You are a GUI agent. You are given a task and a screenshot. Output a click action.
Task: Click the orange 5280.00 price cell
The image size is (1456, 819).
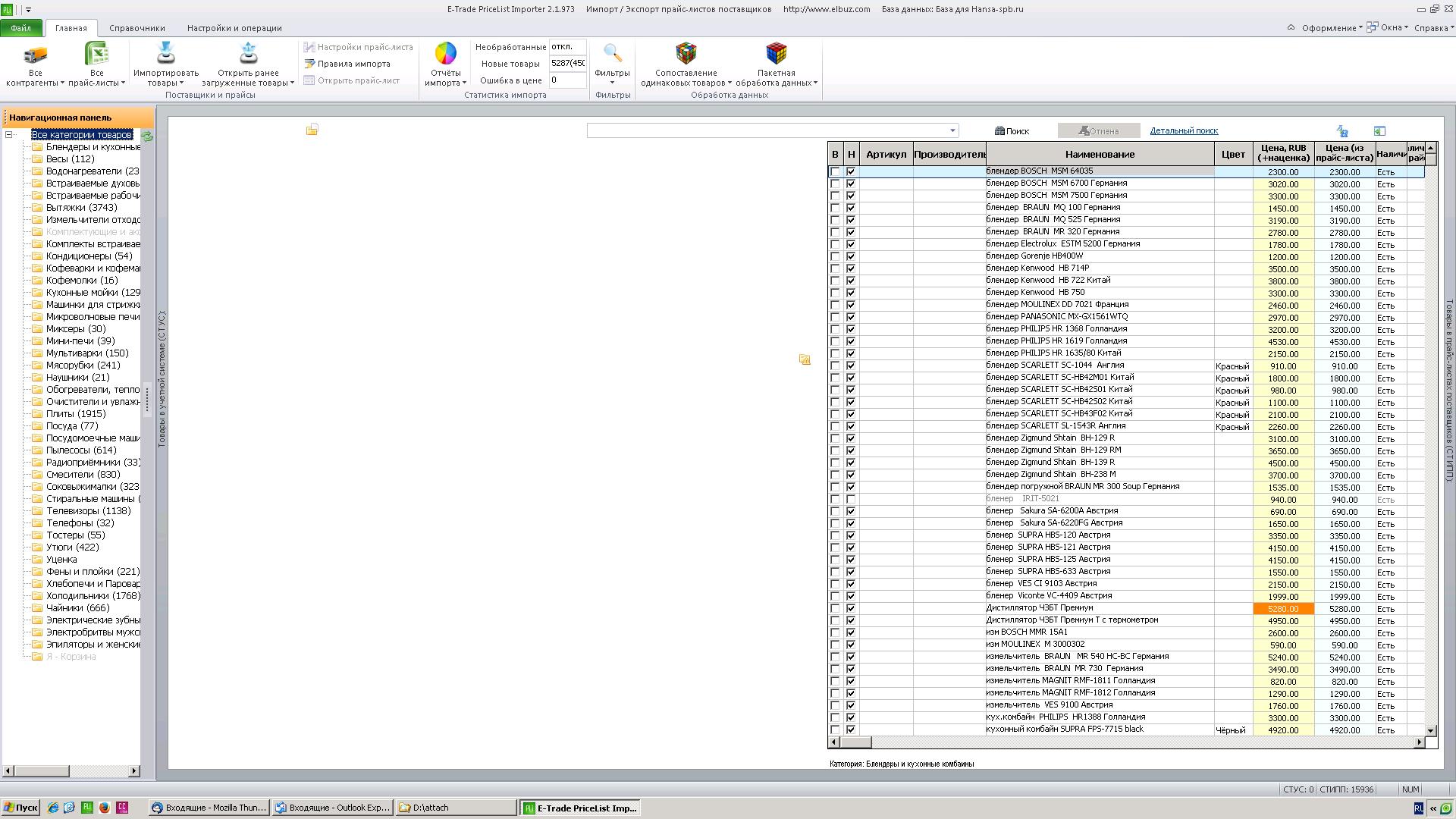pos(1283,609)
